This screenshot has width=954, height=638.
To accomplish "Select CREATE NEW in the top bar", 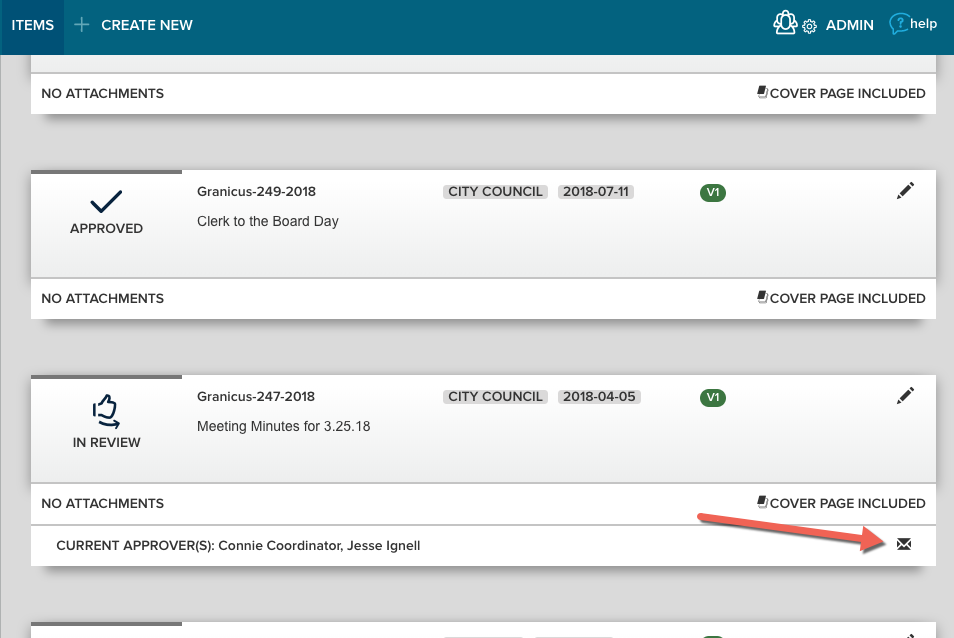I will tap(147, 25).
